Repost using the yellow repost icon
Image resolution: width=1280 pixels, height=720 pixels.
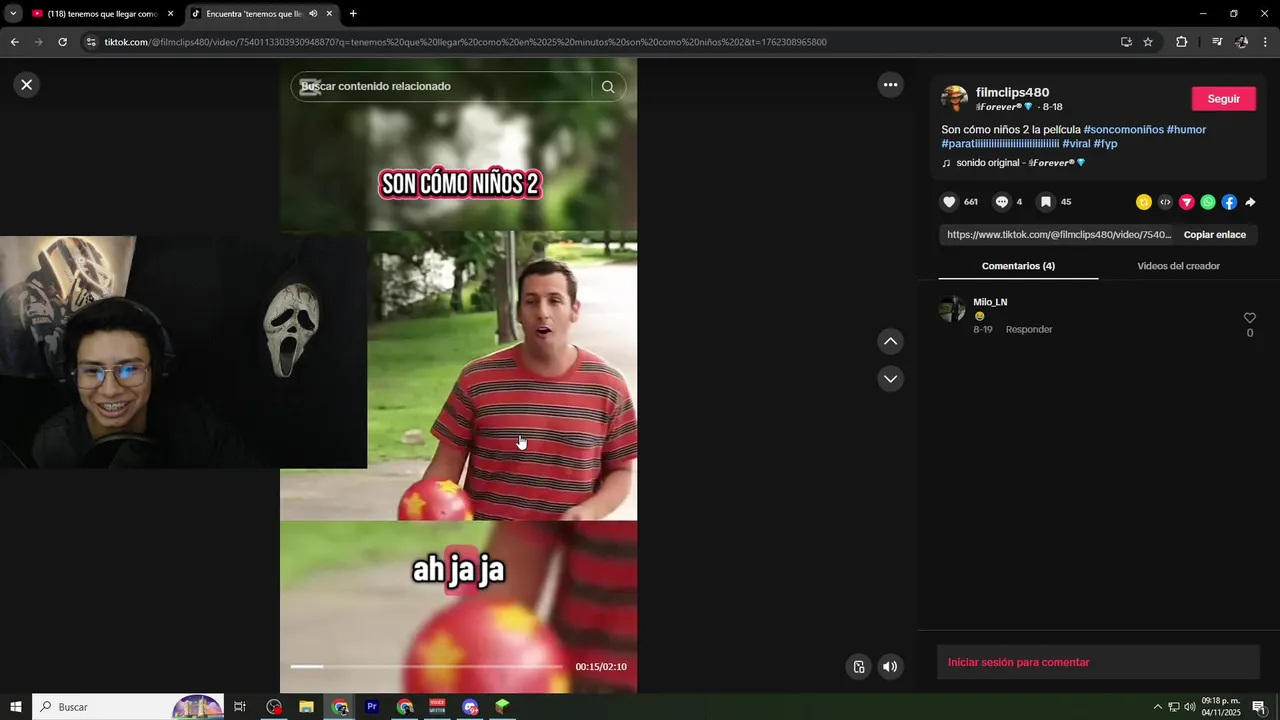coord(1144,202)
